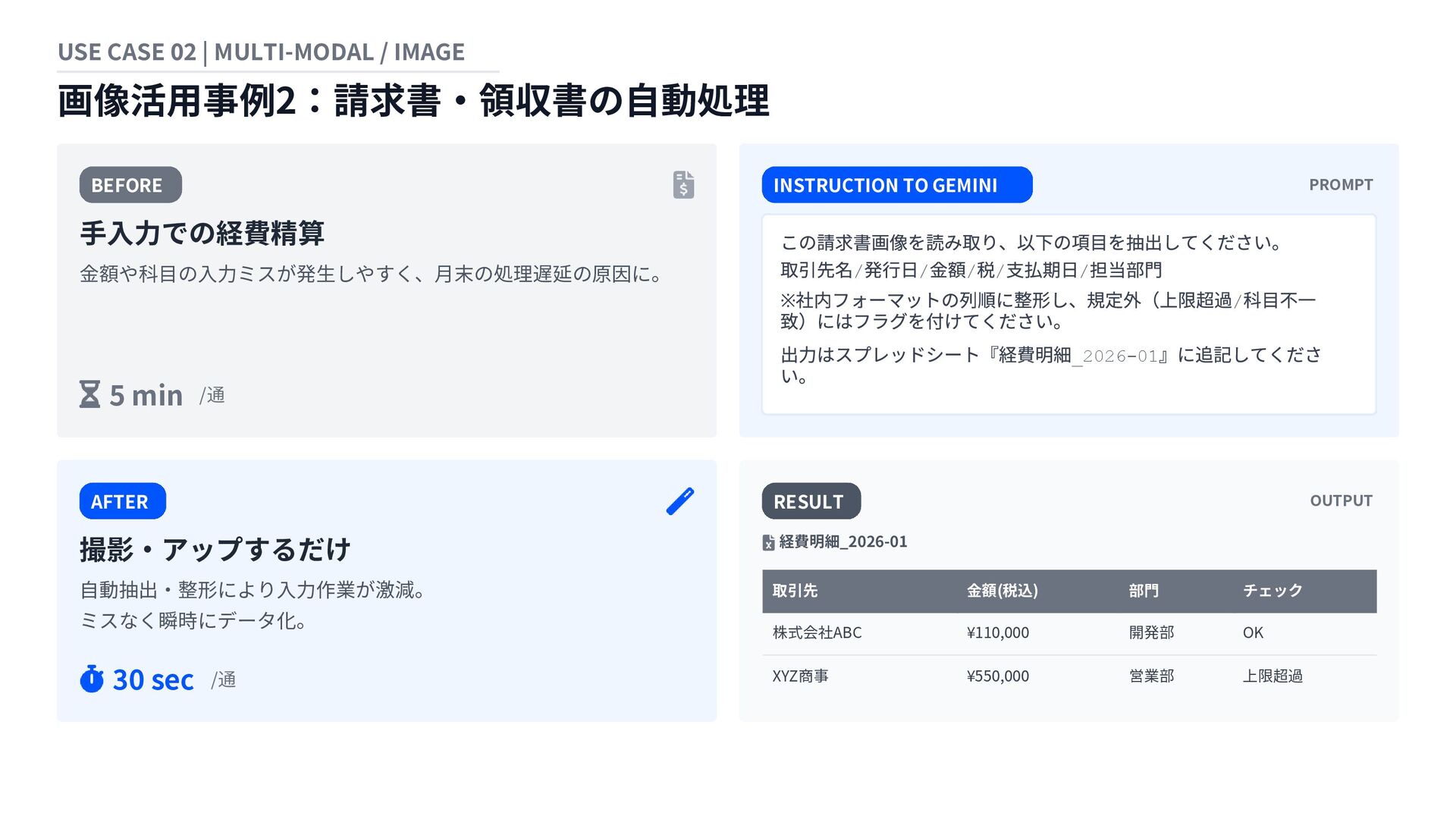Screen dimensions: 1456x819
Task: Click the 取引先 column header
Action: pyautogui.click(x=794, y=591)
